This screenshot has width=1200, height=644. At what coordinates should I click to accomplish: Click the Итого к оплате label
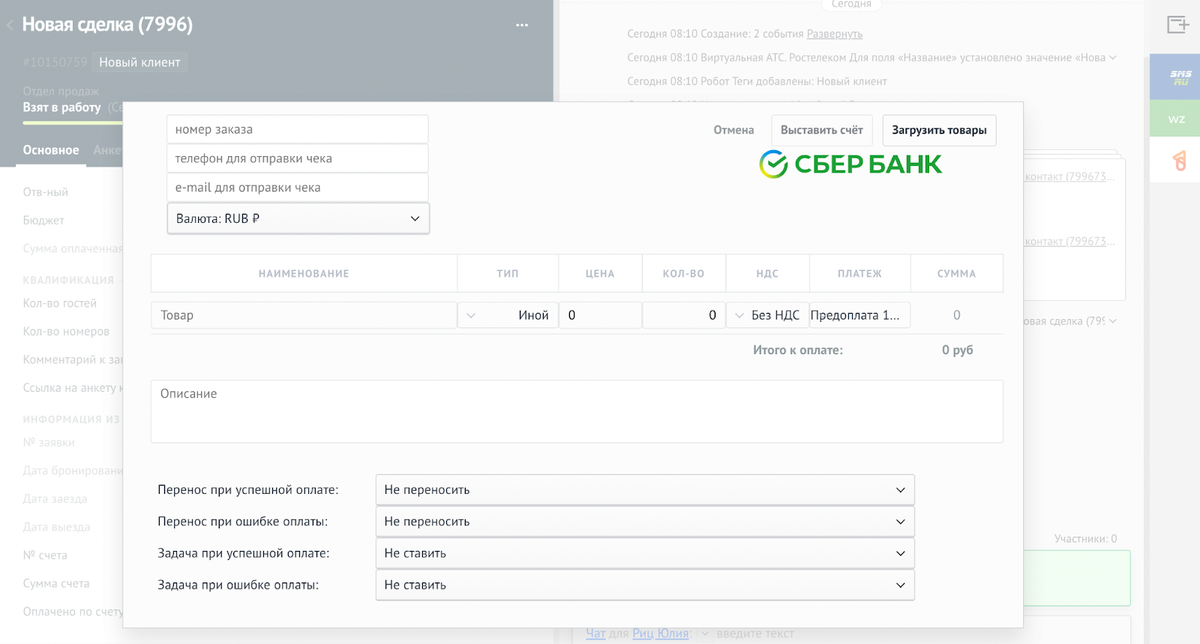point(798,350)
